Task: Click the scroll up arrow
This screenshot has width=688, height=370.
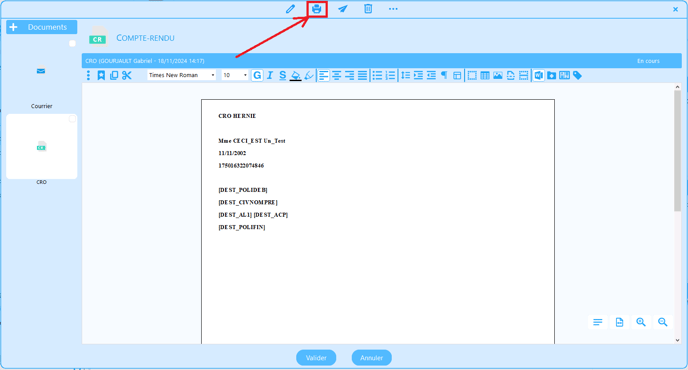Action: coord(677,87)
